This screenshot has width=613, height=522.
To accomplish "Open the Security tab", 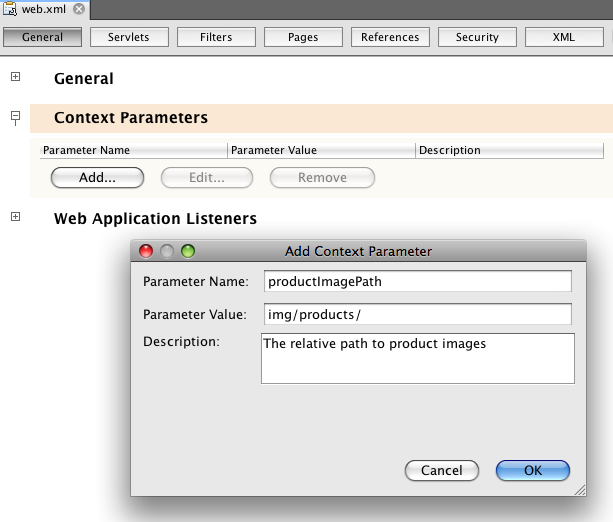I will (477, 37).
